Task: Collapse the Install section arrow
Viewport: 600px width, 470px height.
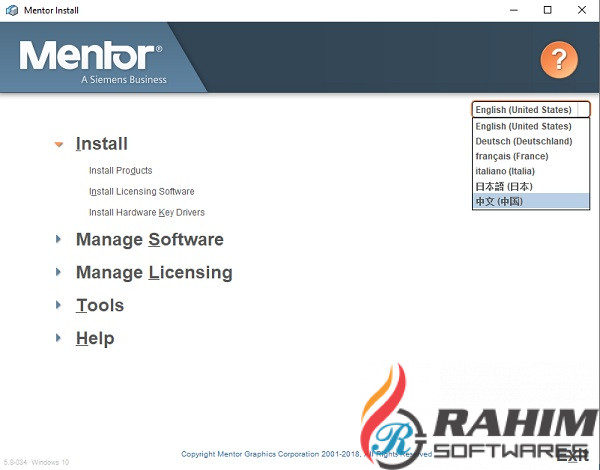Action: coord(59,144)
